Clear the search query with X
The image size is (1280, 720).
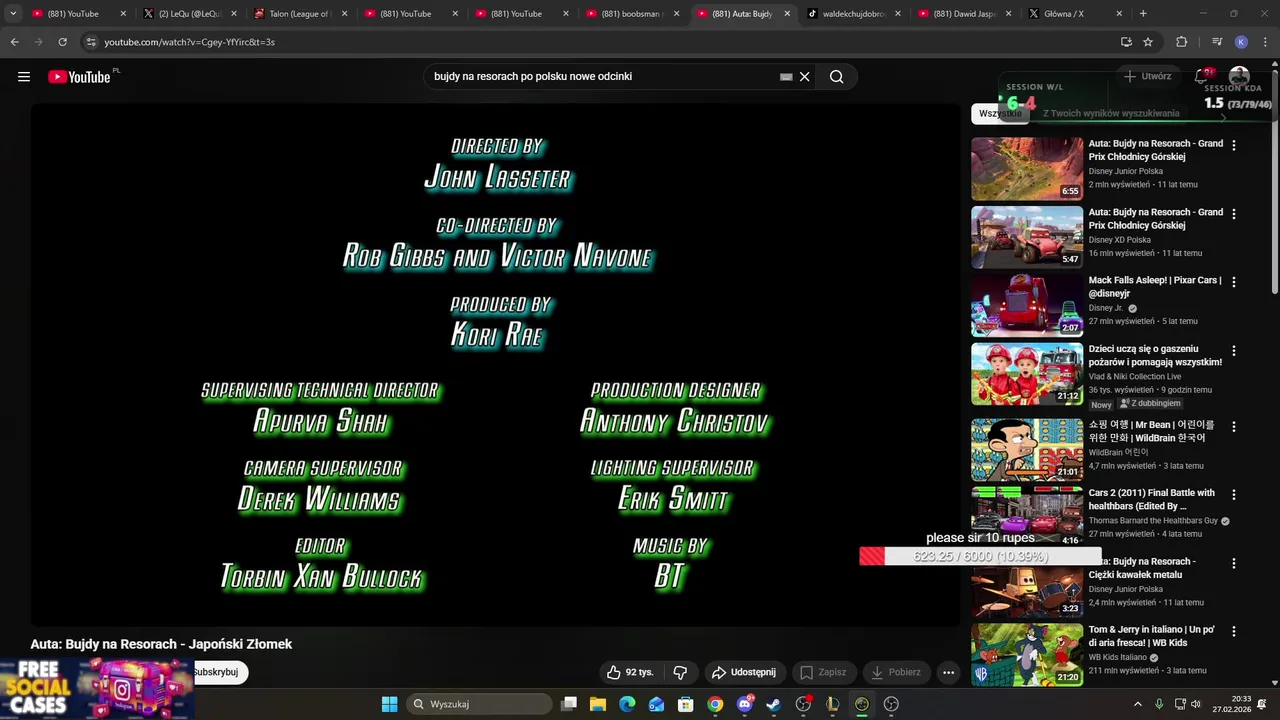804,77
